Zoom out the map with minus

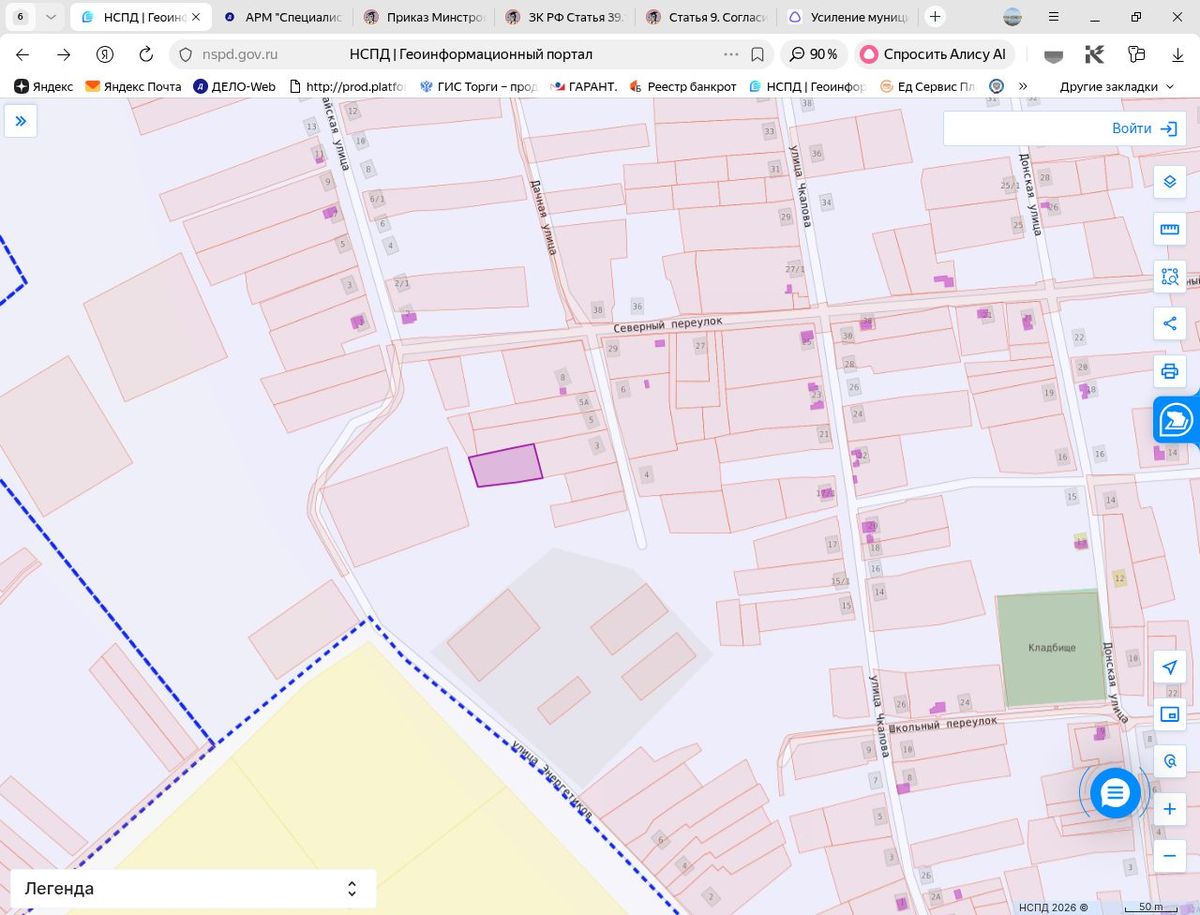pyautogui.click(x=1169, y=856)
